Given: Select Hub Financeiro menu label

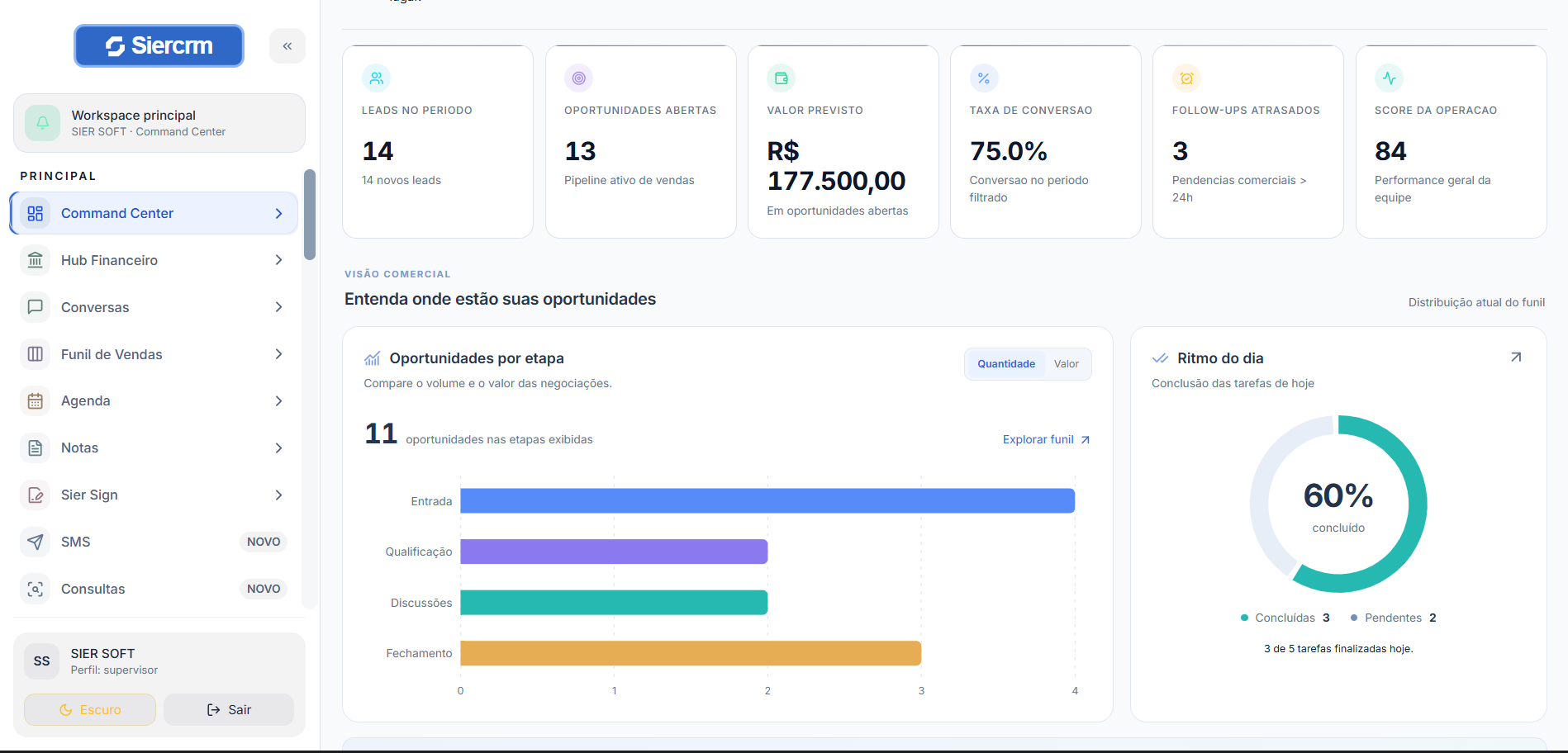Looking at the screenshot, I should tap(109, 260).
